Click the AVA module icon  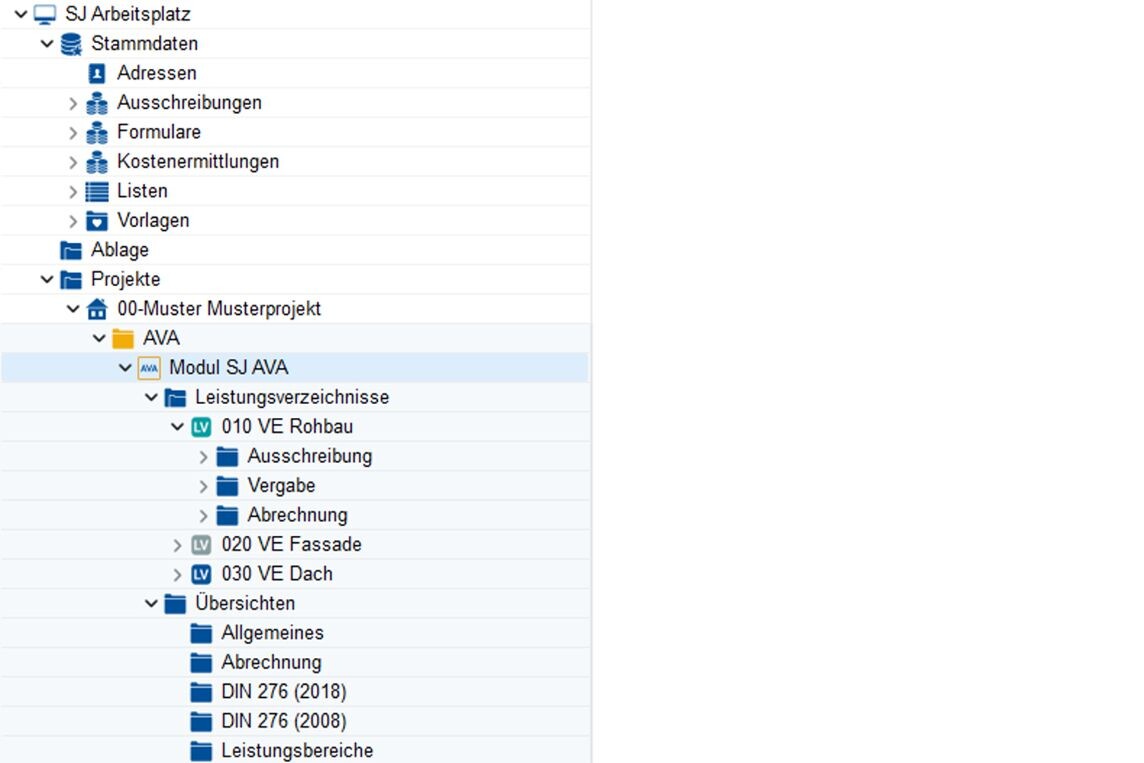pos(149,368)
